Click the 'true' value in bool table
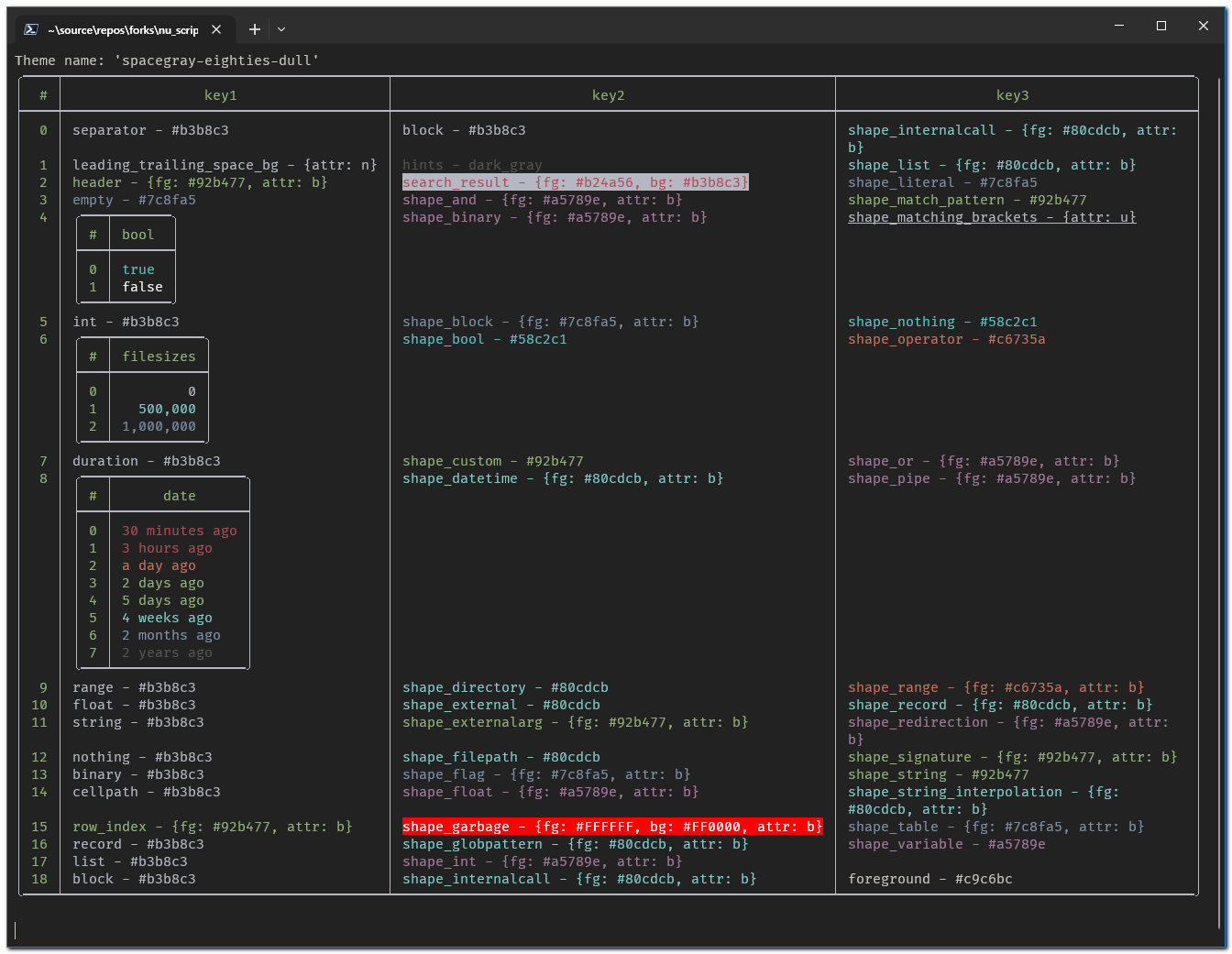This screenshot has height=954, width=1232. coord(138,269)
